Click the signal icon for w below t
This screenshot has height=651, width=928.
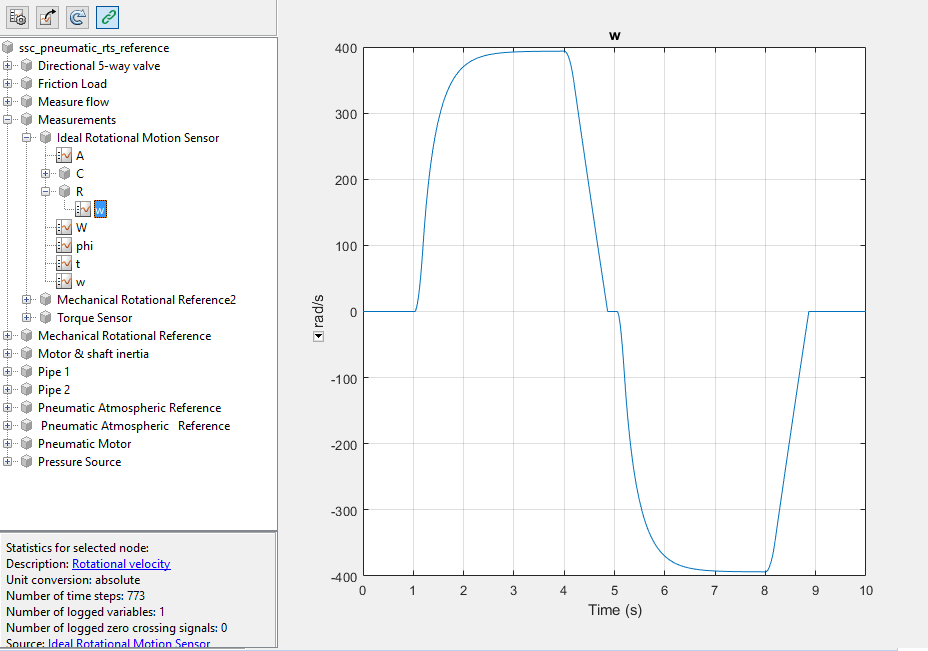[x=64, y=282]
